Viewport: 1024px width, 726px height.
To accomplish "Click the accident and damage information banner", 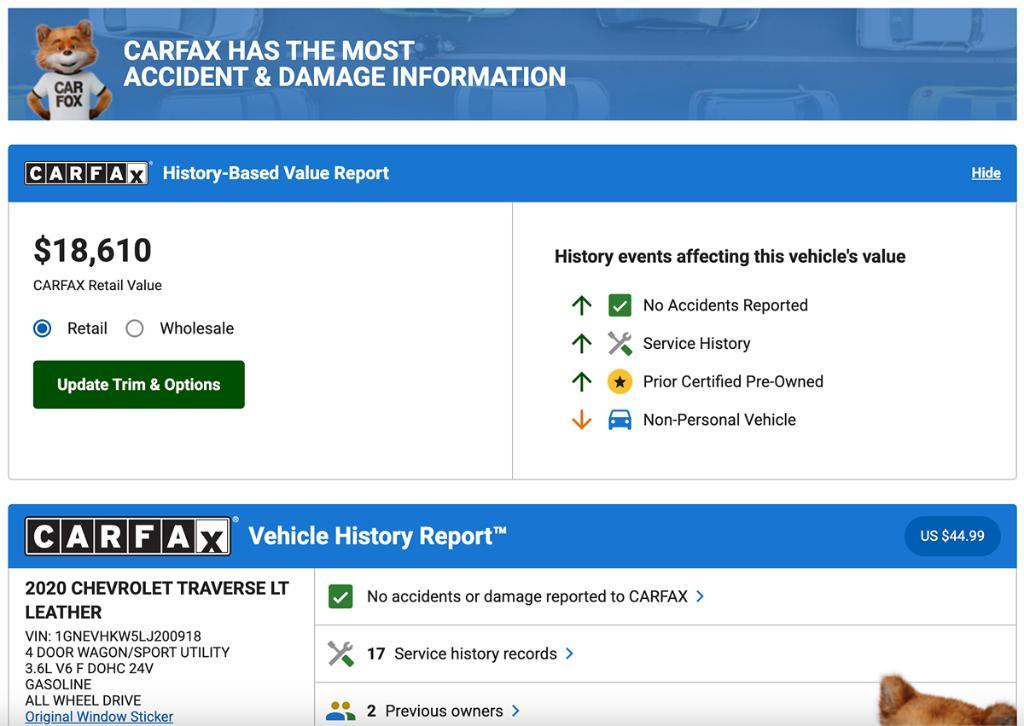I will click(x=512, y=64).
